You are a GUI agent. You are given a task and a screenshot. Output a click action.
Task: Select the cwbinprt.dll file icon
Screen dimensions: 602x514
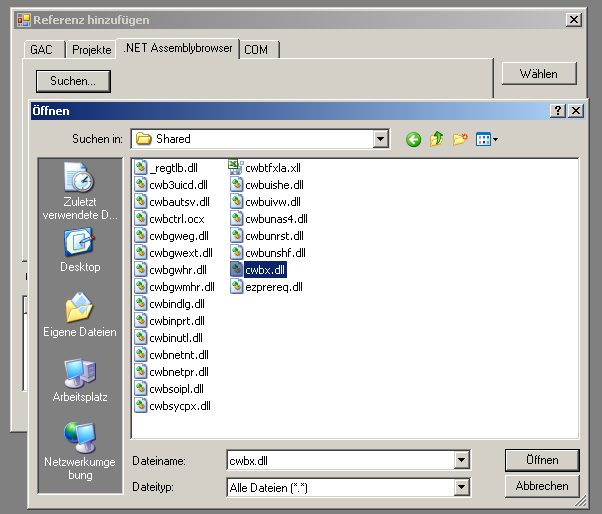click(141, 321)
